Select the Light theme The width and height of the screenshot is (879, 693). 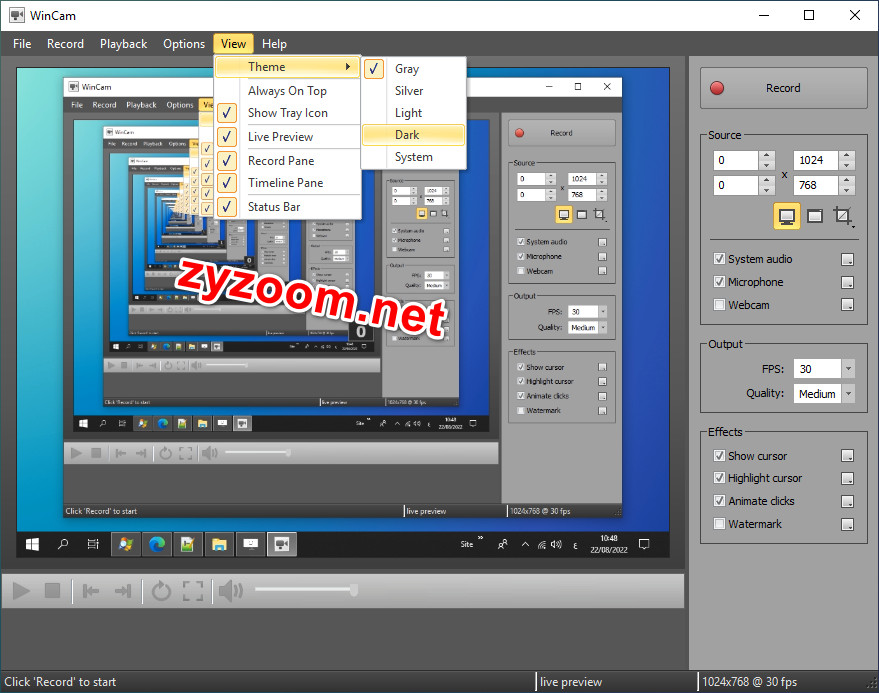[x=414, y=113]
